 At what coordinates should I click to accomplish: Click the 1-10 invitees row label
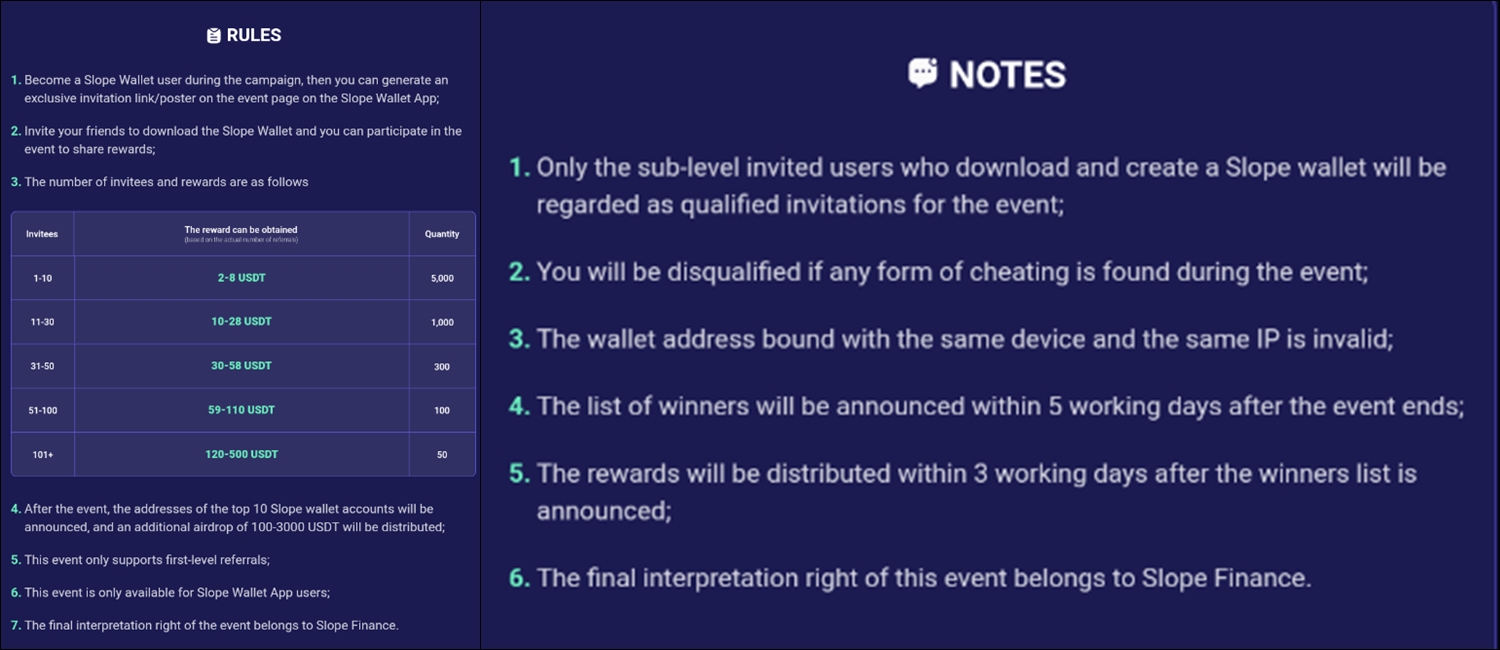42,278
